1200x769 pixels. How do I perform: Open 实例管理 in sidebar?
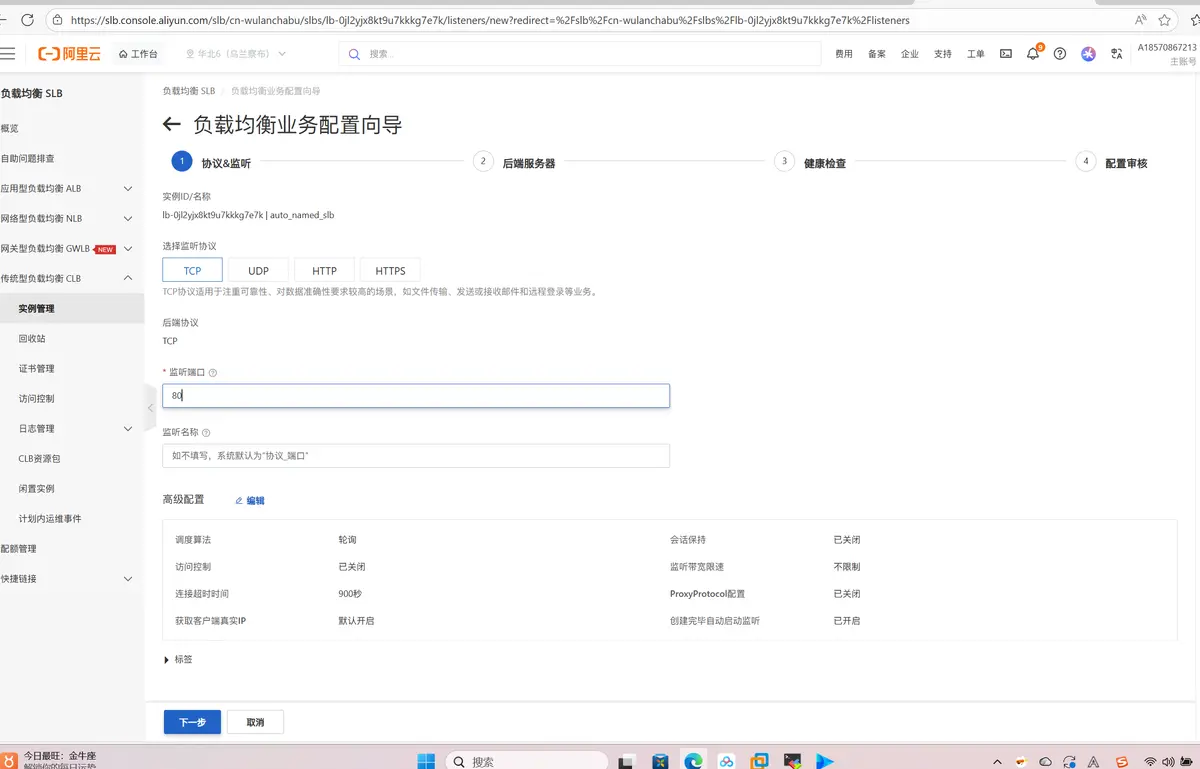[x=36, y=308]
